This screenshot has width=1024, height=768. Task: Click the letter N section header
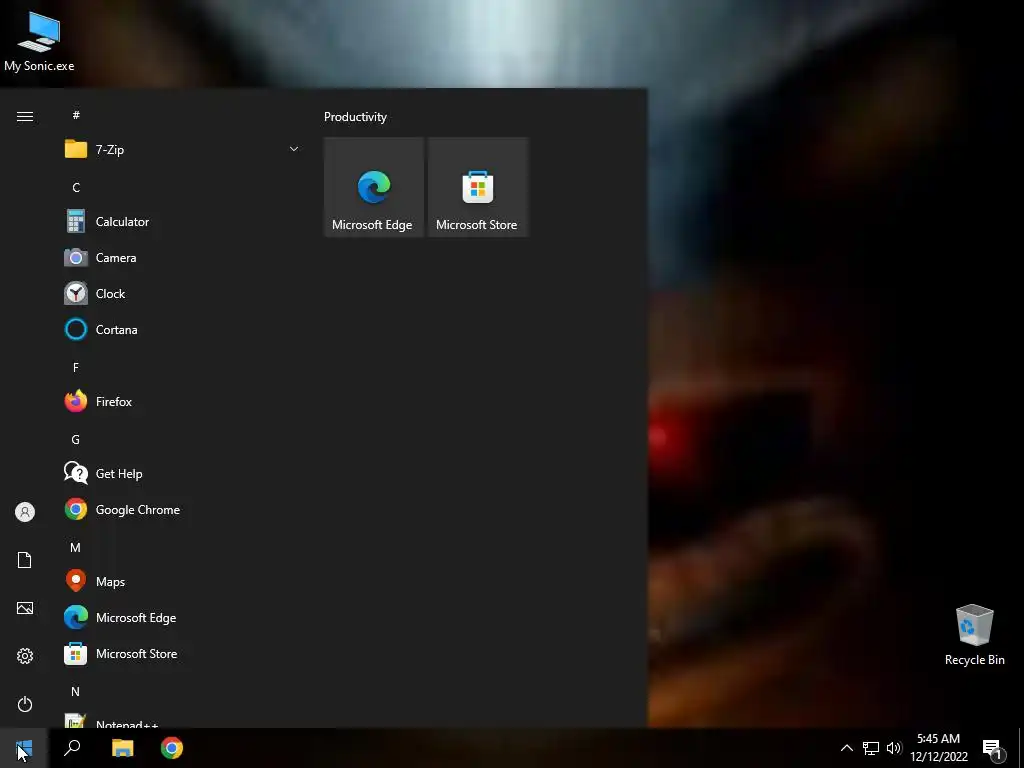pos(76,691)
